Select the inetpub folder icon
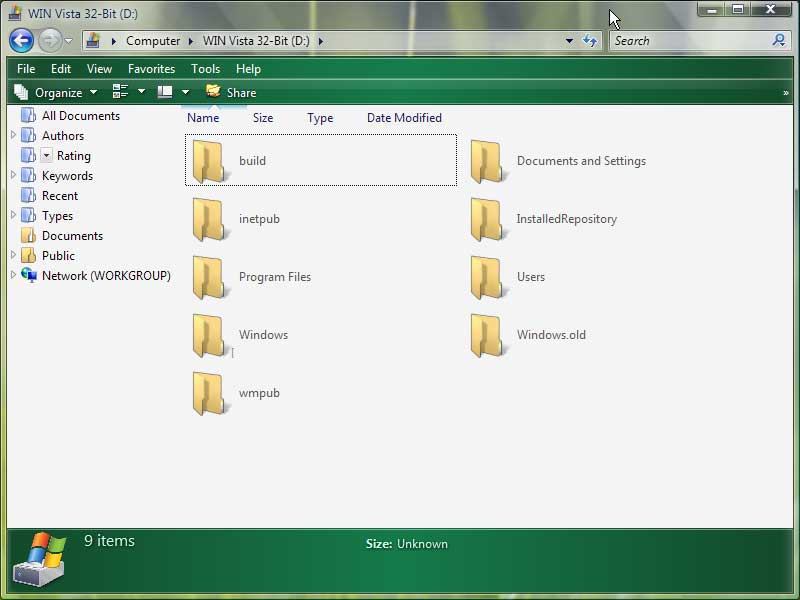The height and width of the screenshot is (600, 800). click(209, 219)
